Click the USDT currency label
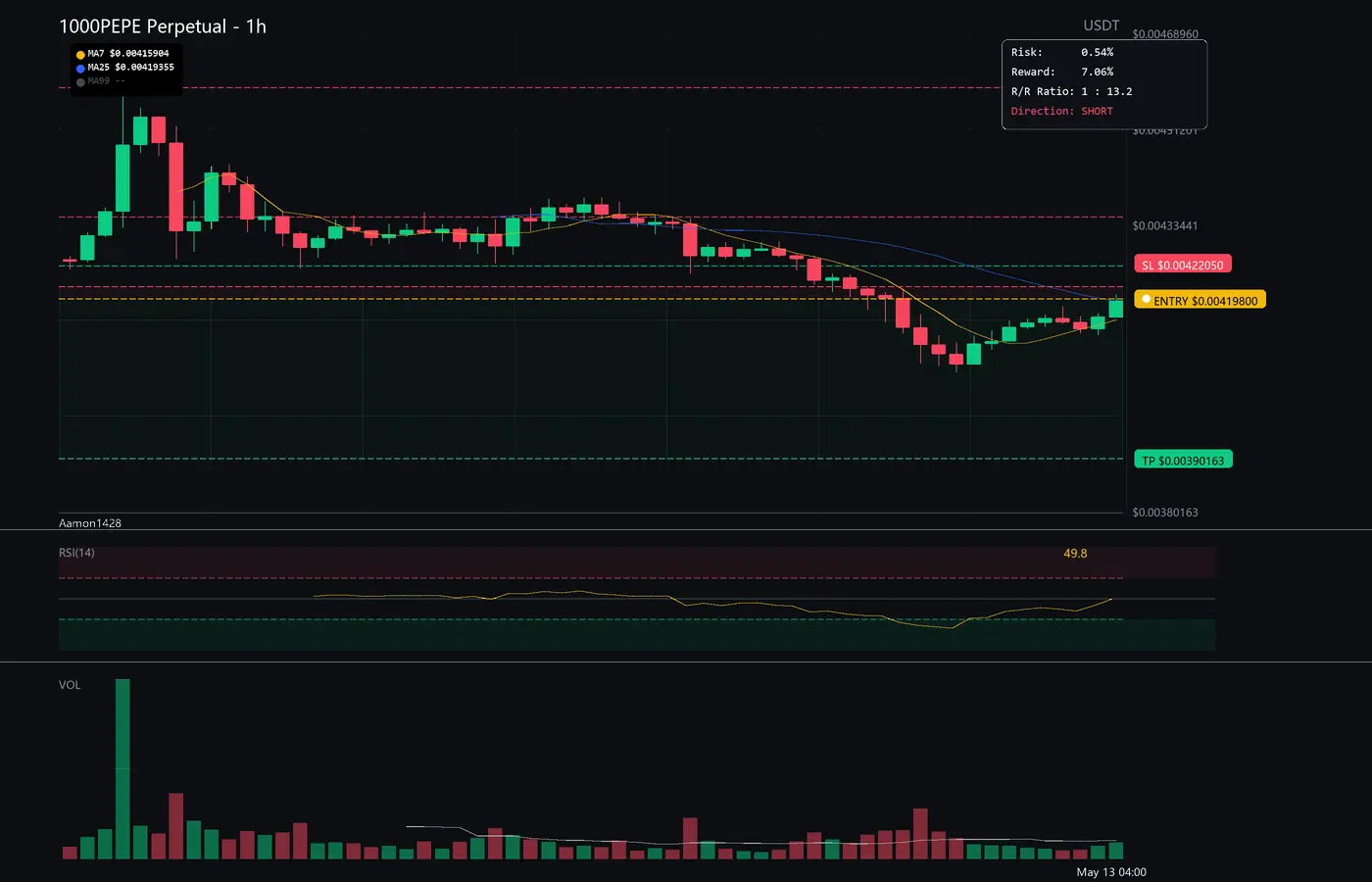 [x=1102, y=25]
